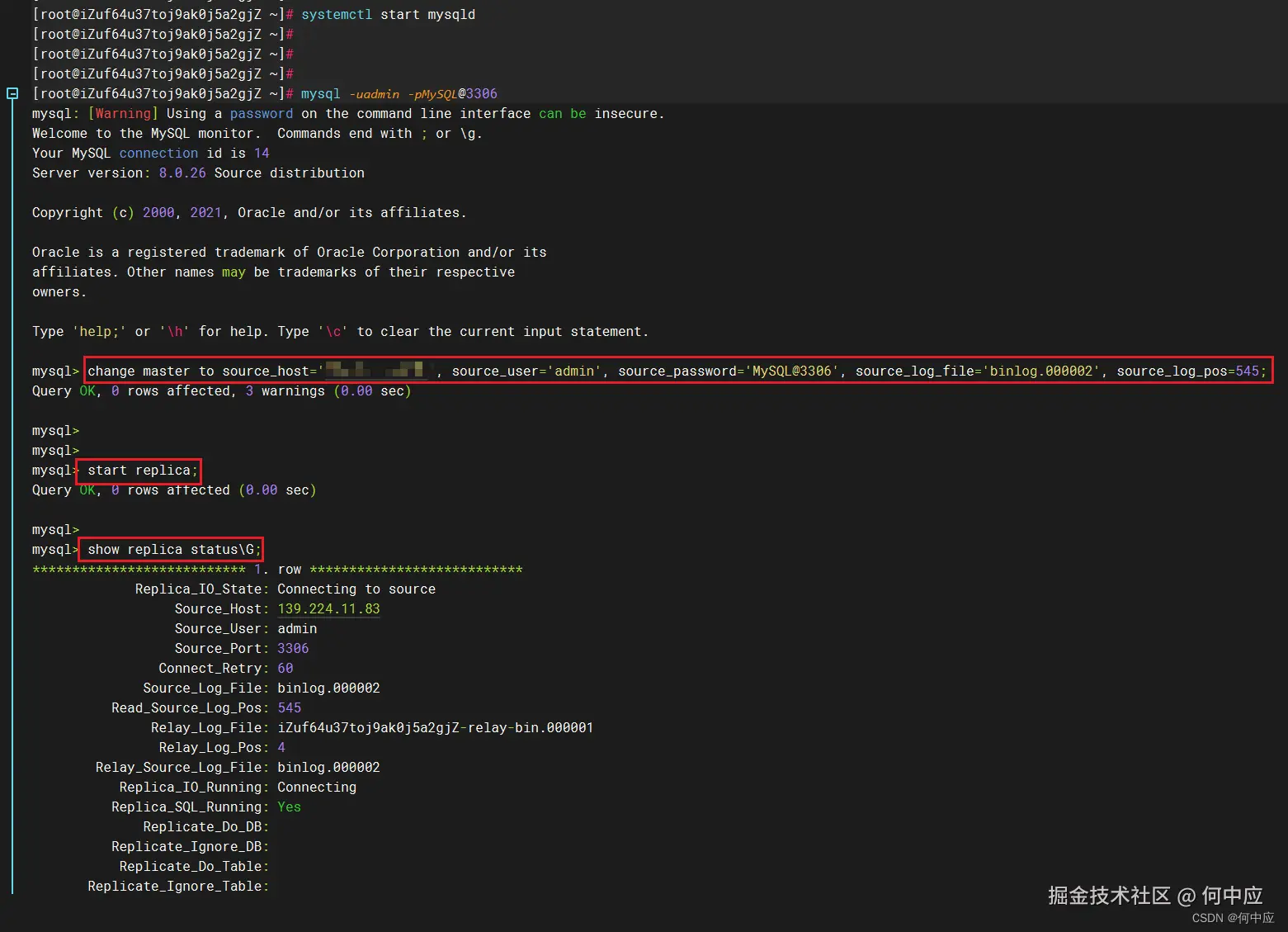Click the Replicate_Do_Table label

click(x=195, y=867)
